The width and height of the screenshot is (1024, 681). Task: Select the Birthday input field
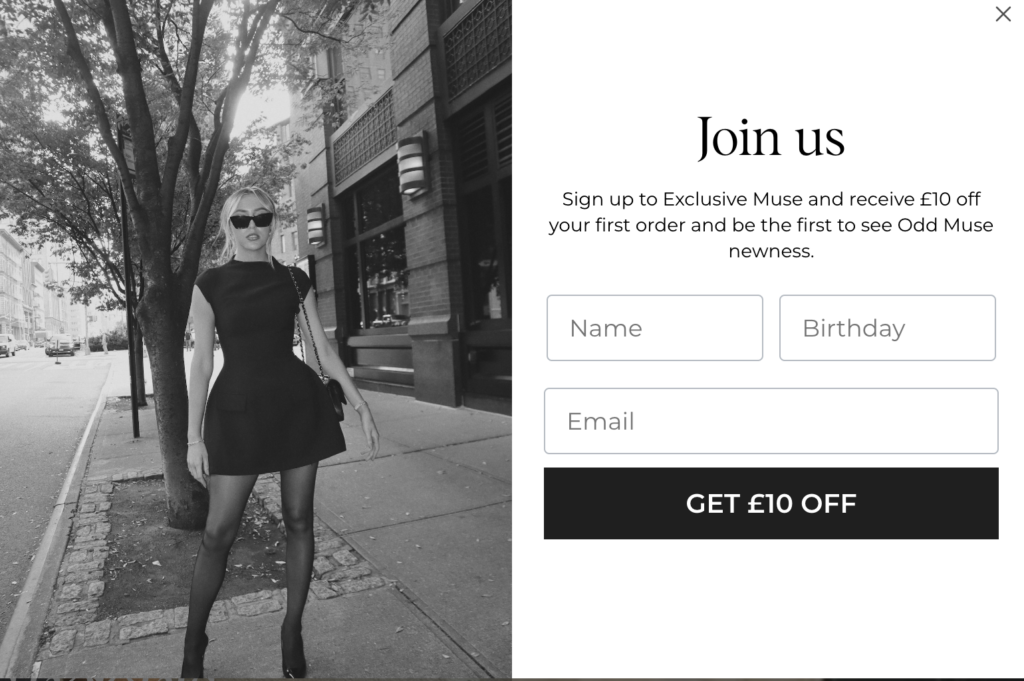click(887, 328)
